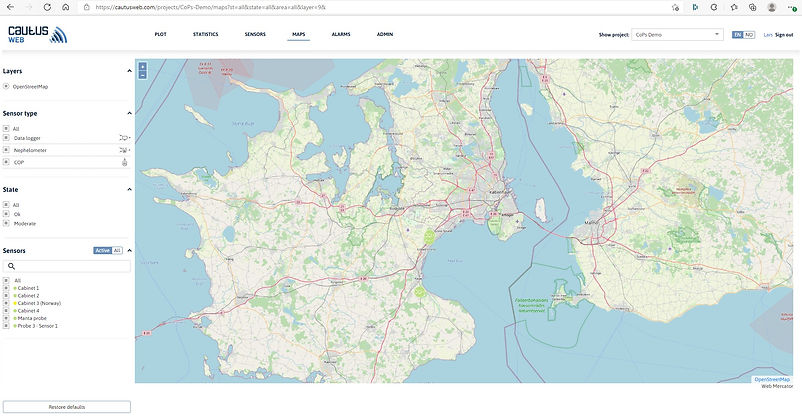Viewport: 802px width, 418px height.
Task: Check the Cabinet 4 sensor
Action: [x=6, y=311]
